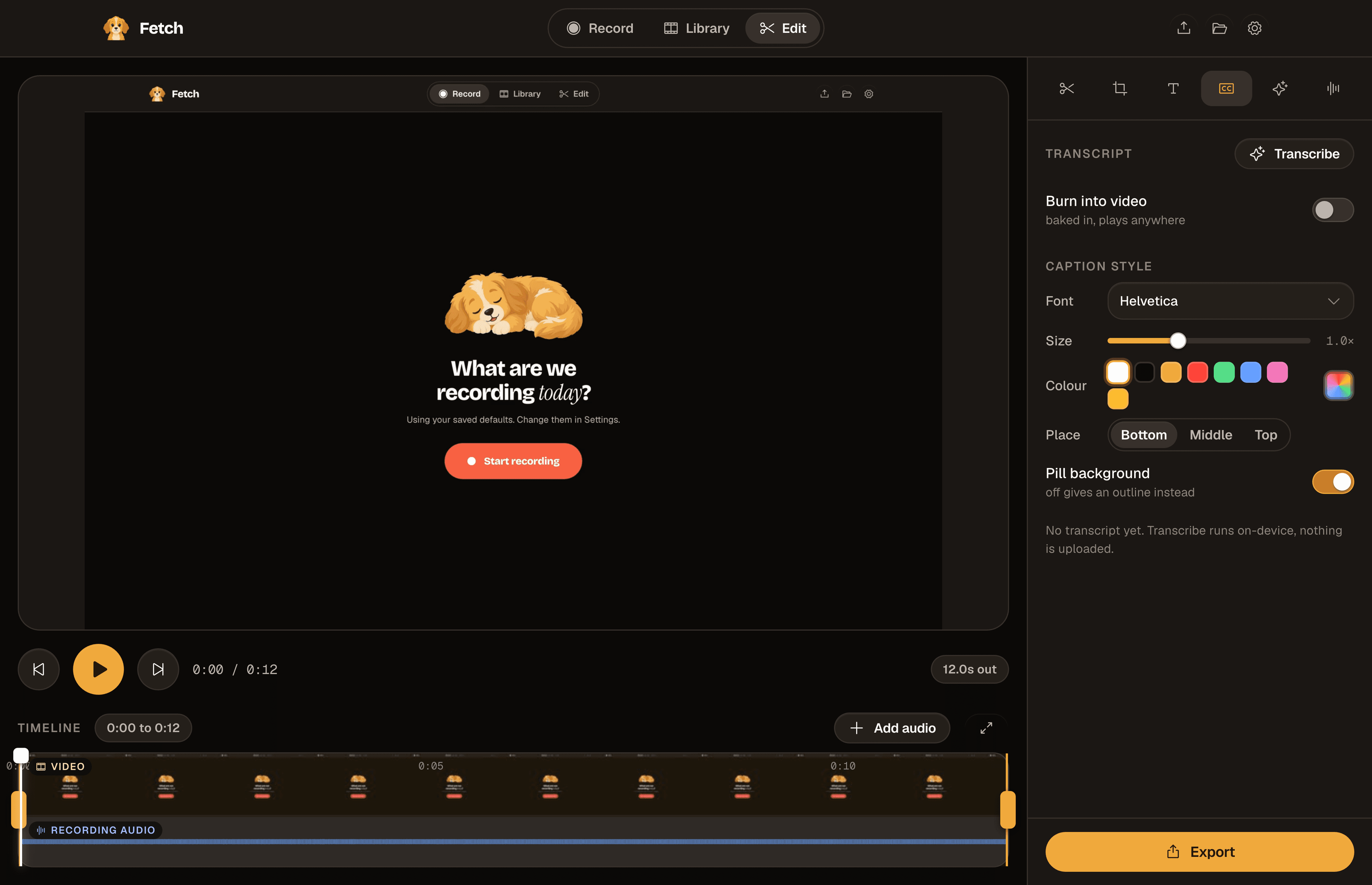
Task: Select the yellow colour swatch
Action: [x=1118, y=399]
